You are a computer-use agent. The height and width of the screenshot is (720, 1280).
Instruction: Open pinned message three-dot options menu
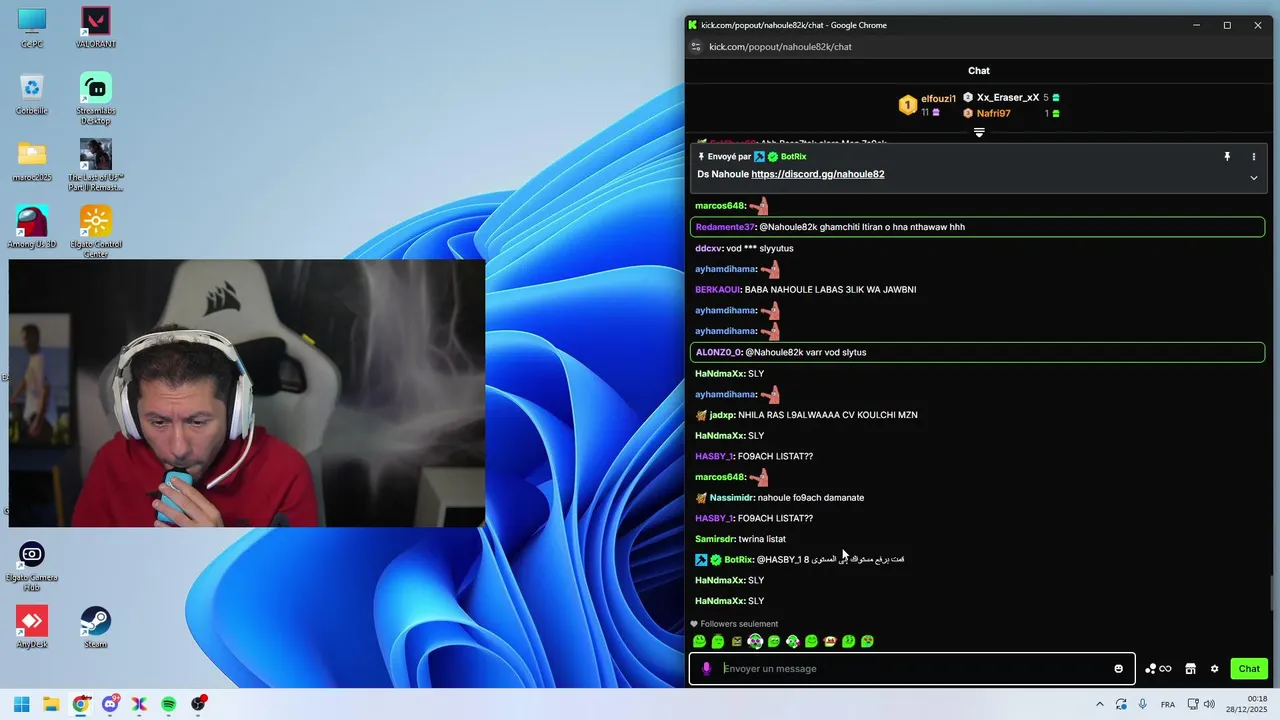pos(1254,157)
